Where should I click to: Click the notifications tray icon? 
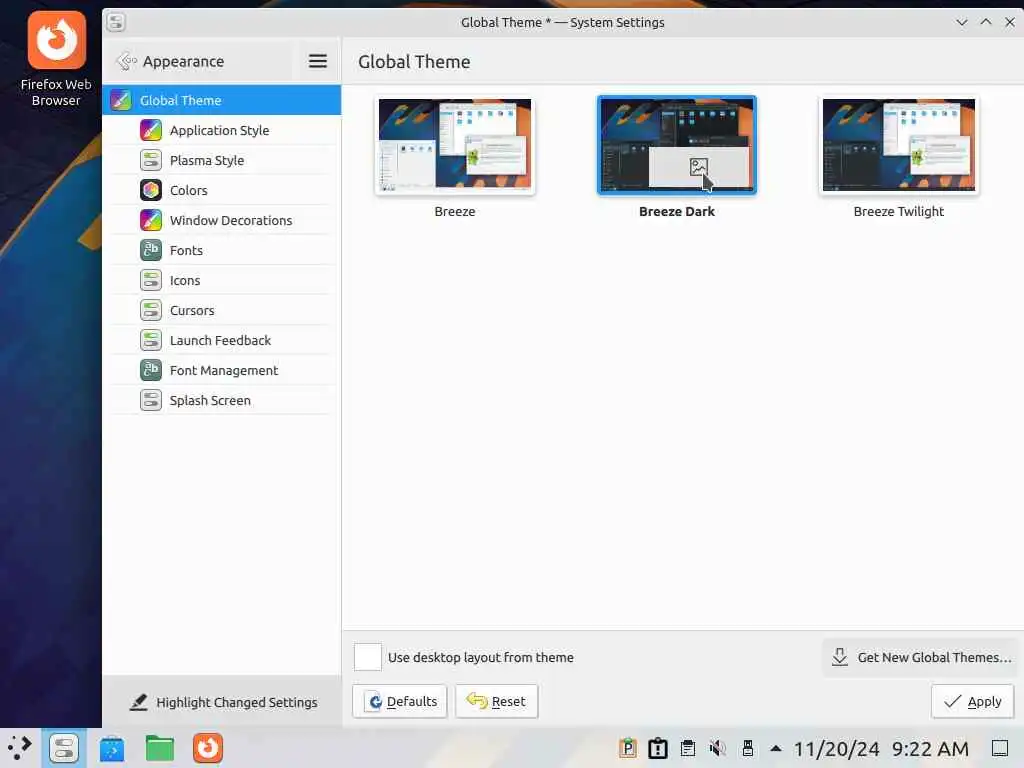click(x=658, y=748)
